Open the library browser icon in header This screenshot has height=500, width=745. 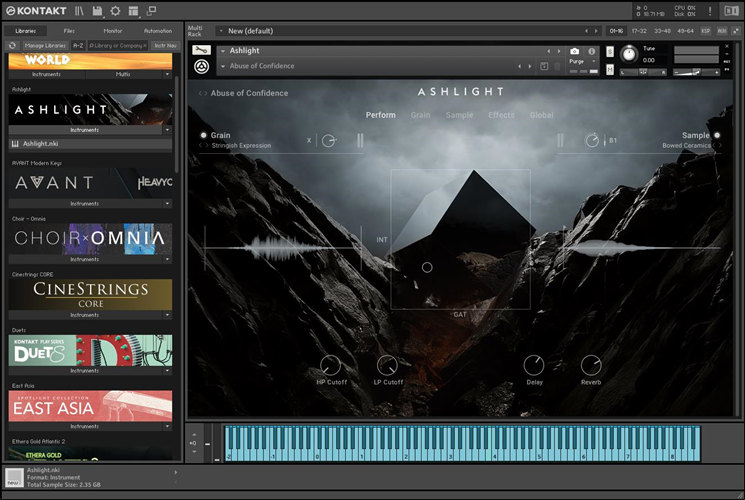point(79,11)
